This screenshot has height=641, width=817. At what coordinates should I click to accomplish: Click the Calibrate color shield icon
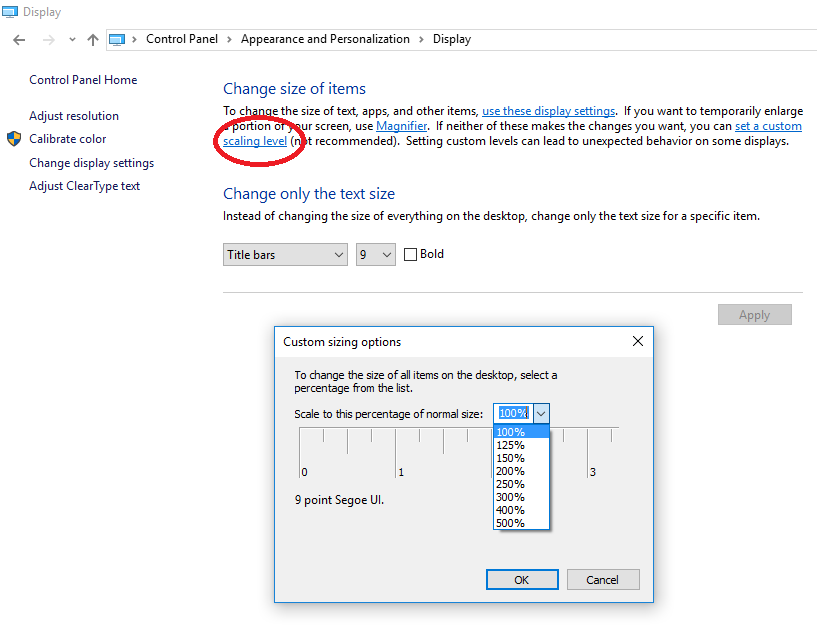(x=14, y=139)
